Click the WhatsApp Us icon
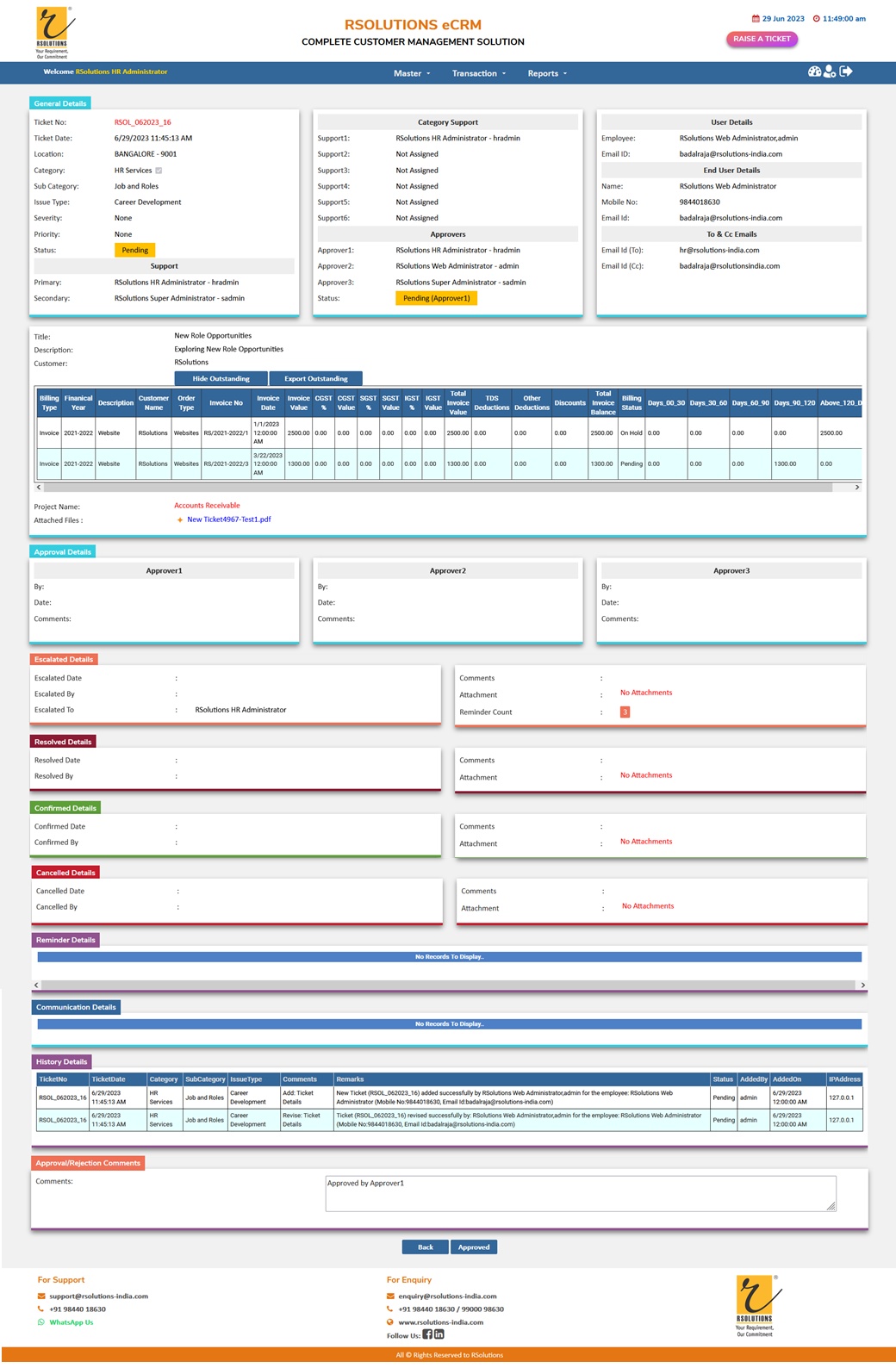This screenshot has width=896, height=1368. [x=41, y=1322]
